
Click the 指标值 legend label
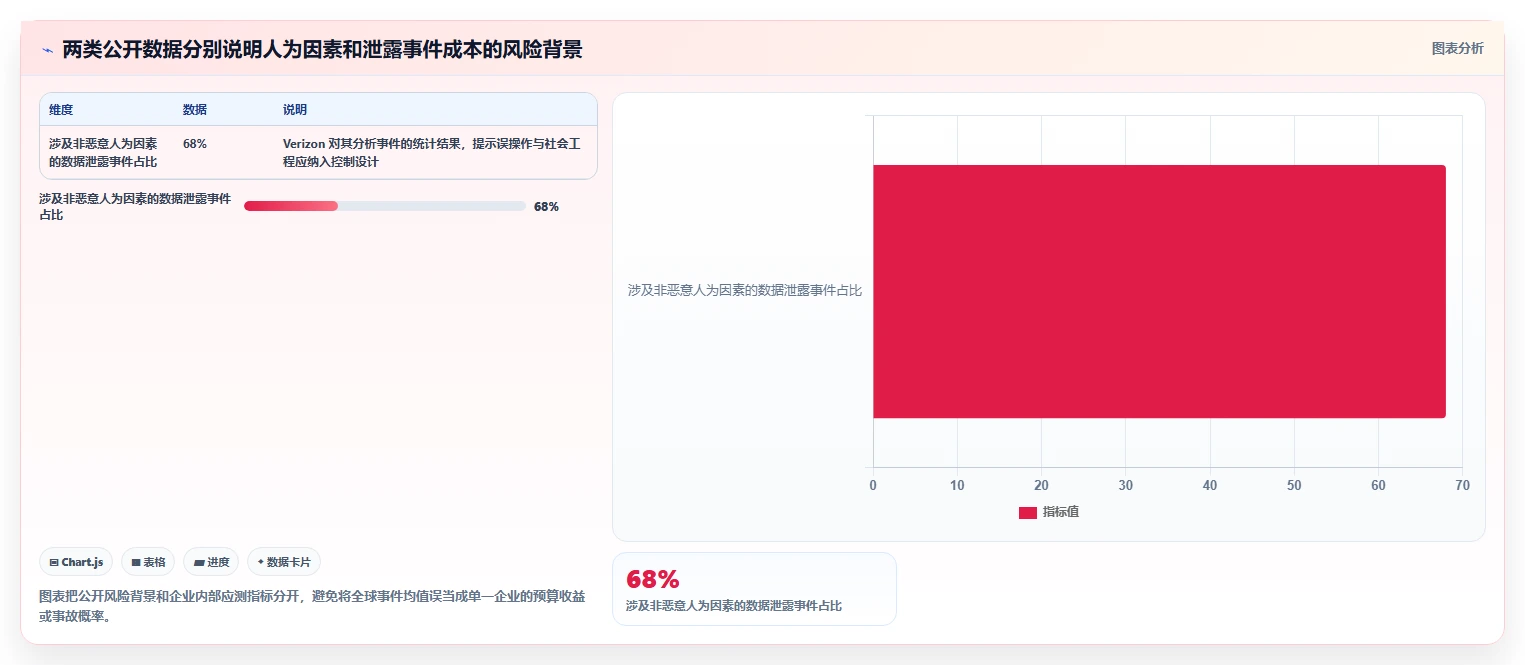pos(1061,512)
